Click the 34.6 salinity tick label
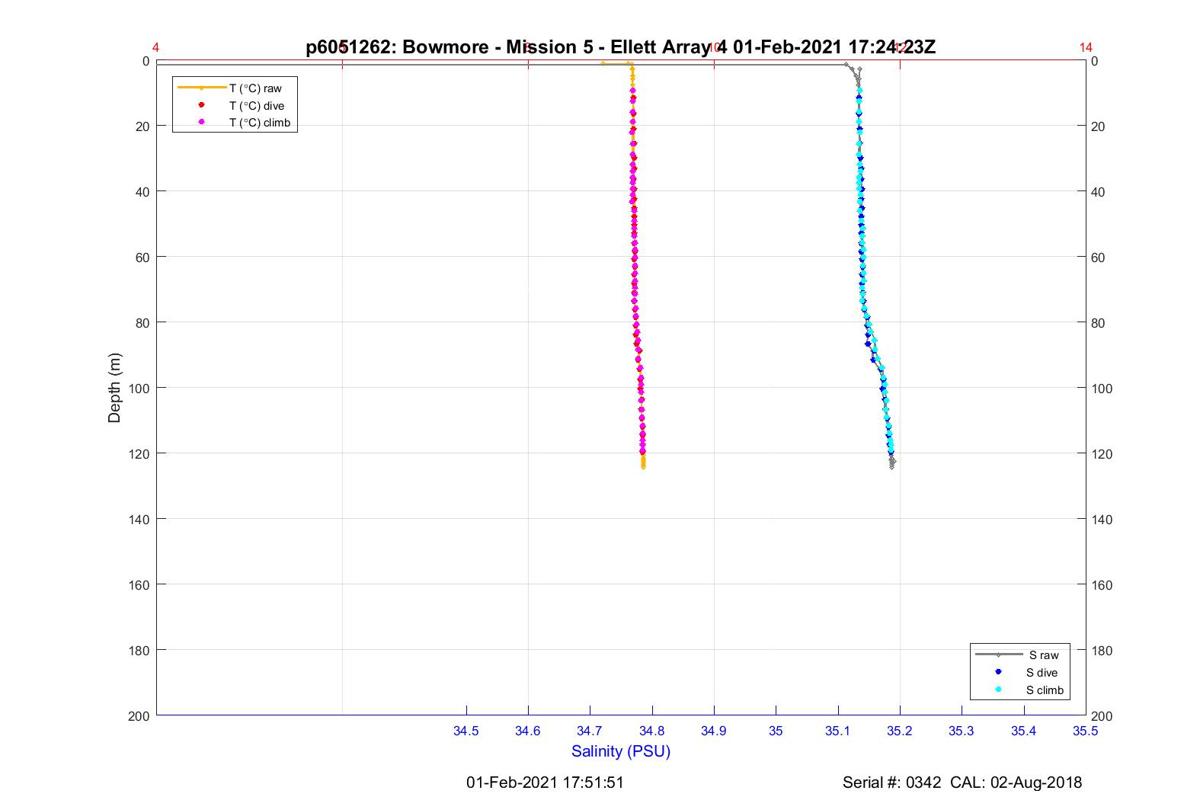 click(528, 731)
